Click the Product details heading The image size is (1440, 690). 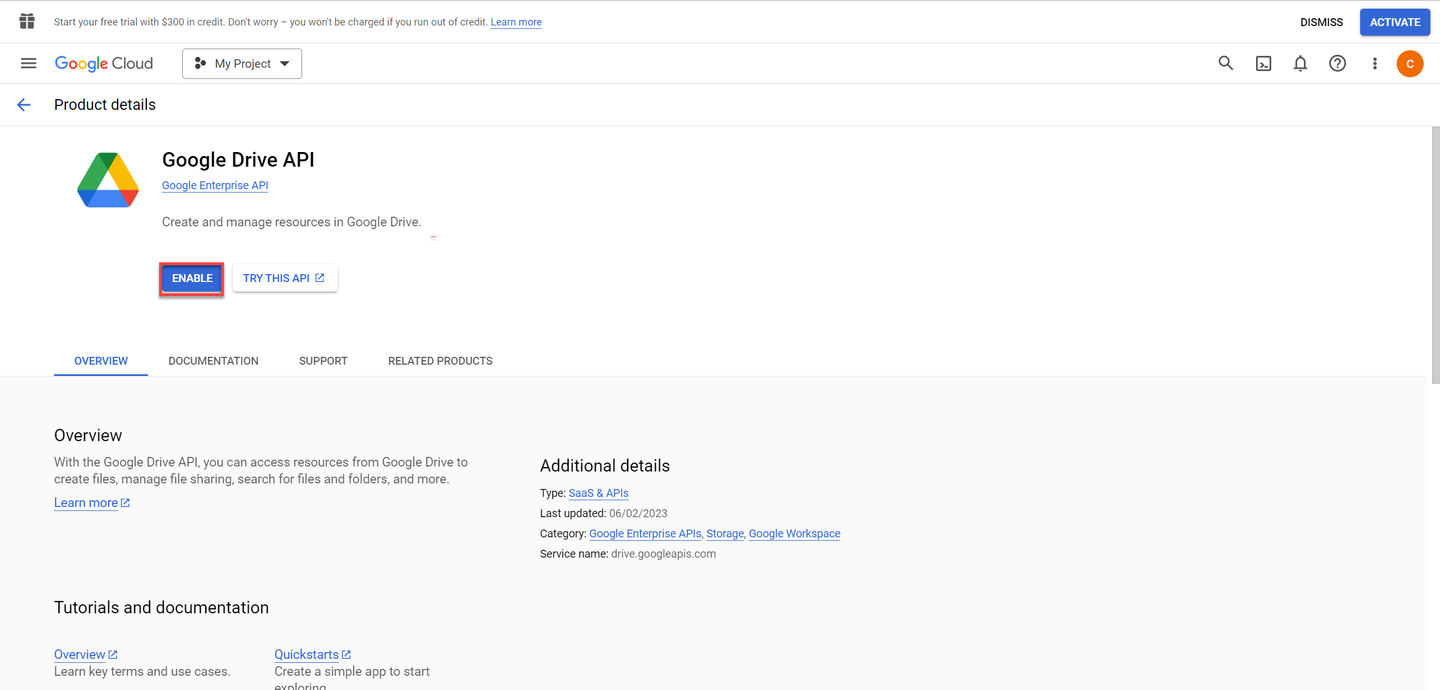click(x=105, y=105)
